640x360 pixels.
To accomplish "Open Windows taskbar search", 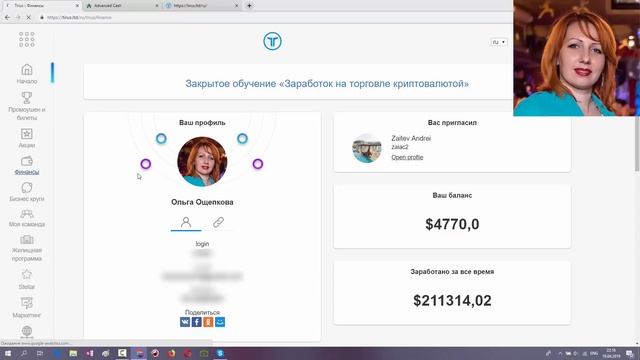I will point(24,353).
